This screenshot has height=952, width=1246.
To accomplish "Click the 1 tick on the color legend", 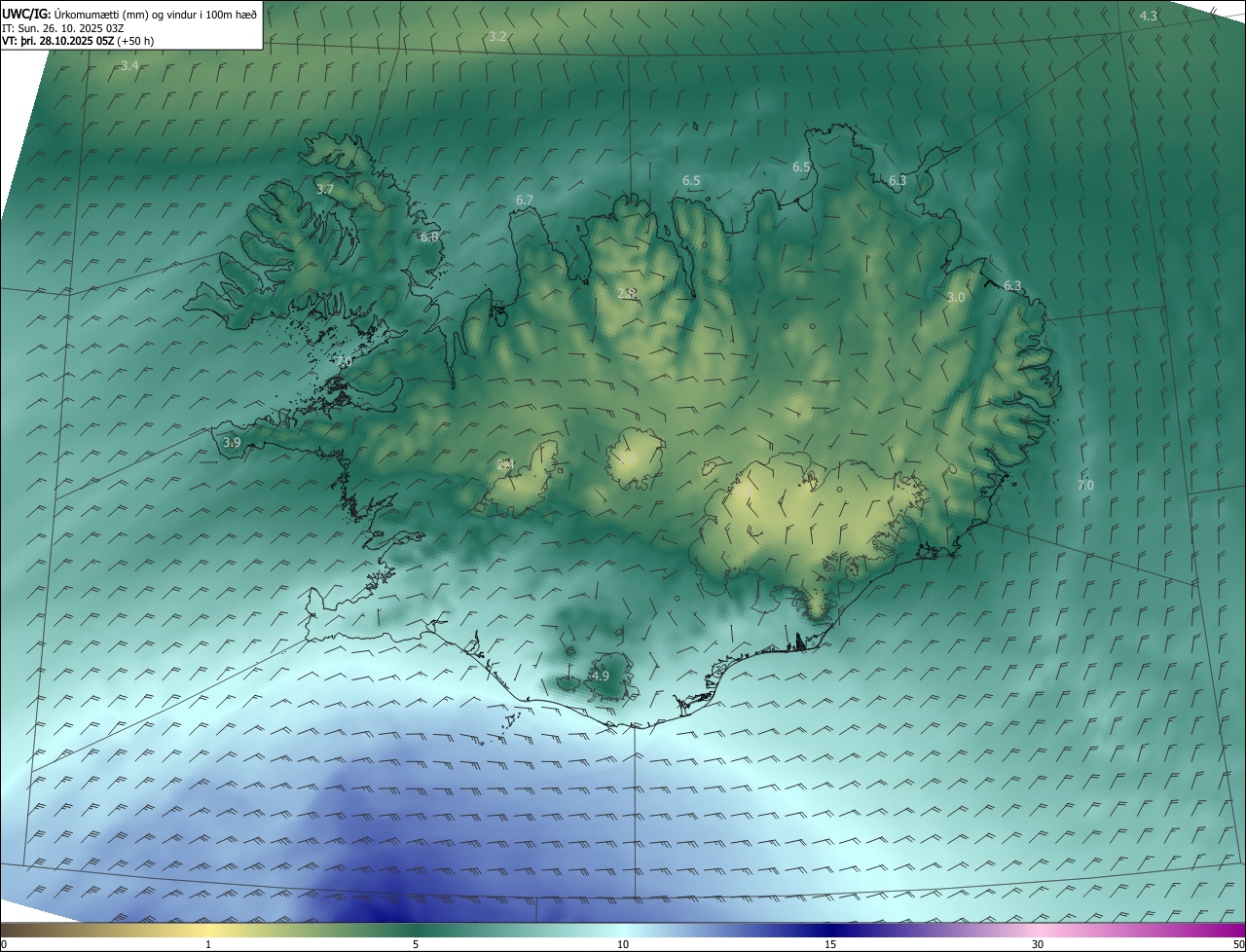I will coord(208,944).
